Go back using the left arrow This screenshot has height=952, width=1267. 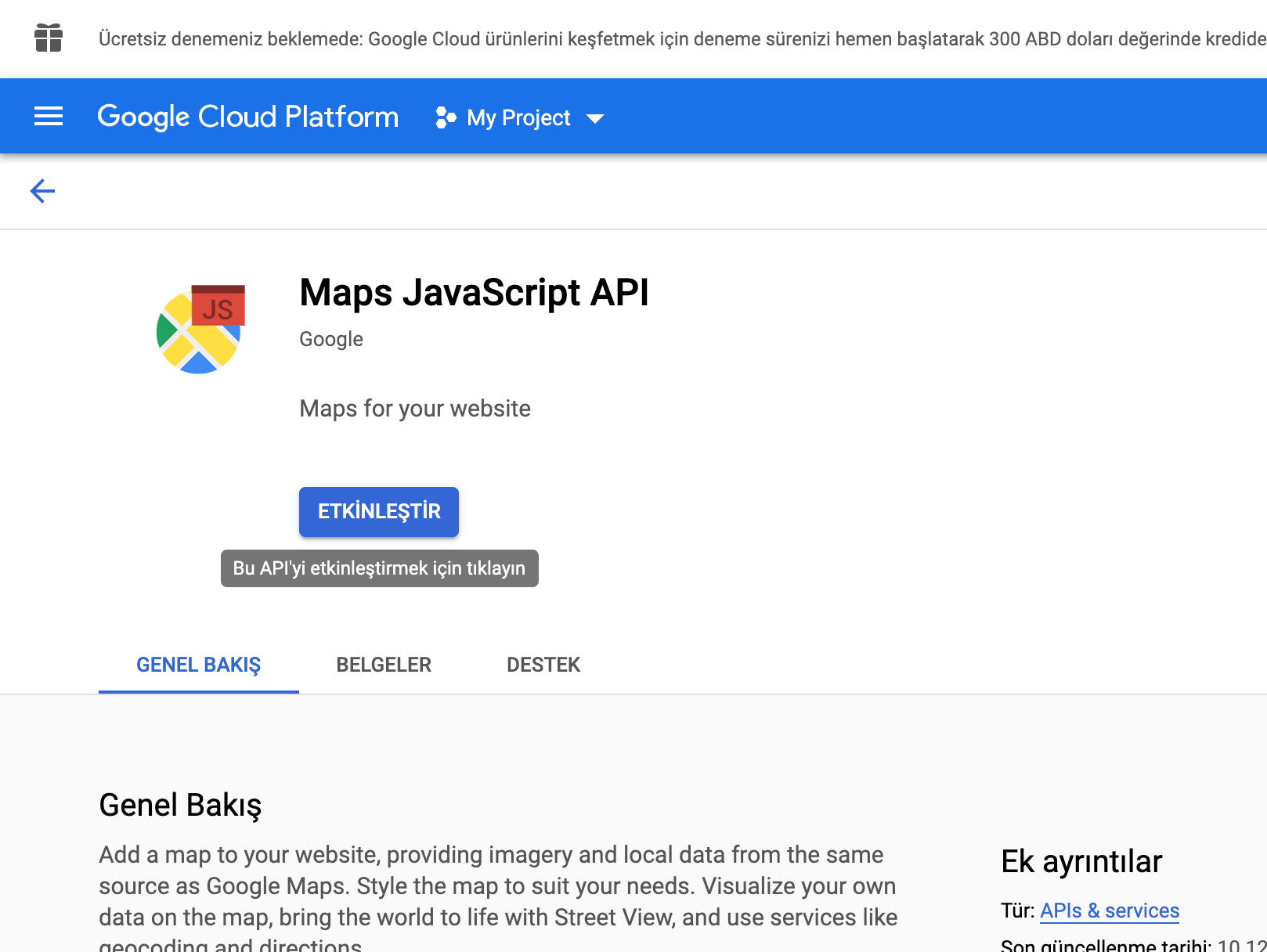[x=42, y=191]
